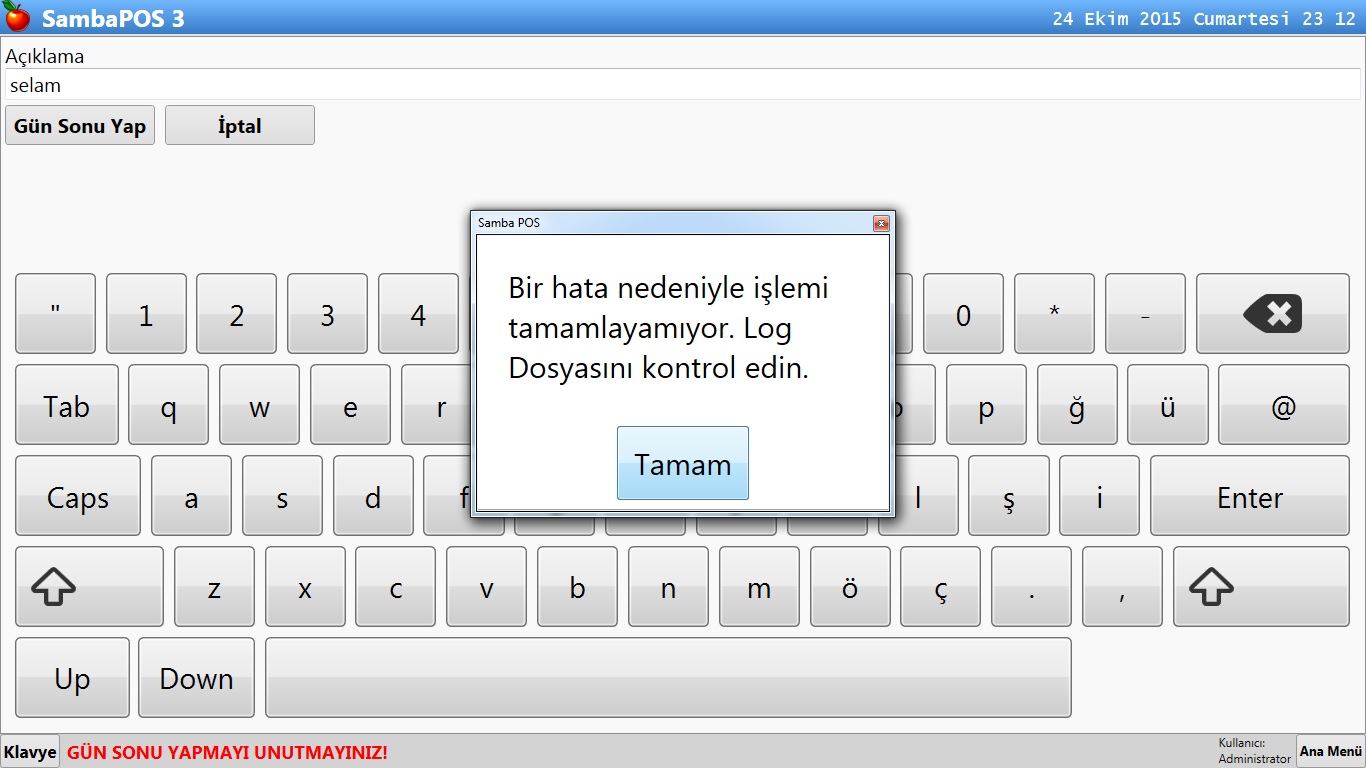
Task: Click Tamam to dismiss the error dialog
Action: (682, 463)
